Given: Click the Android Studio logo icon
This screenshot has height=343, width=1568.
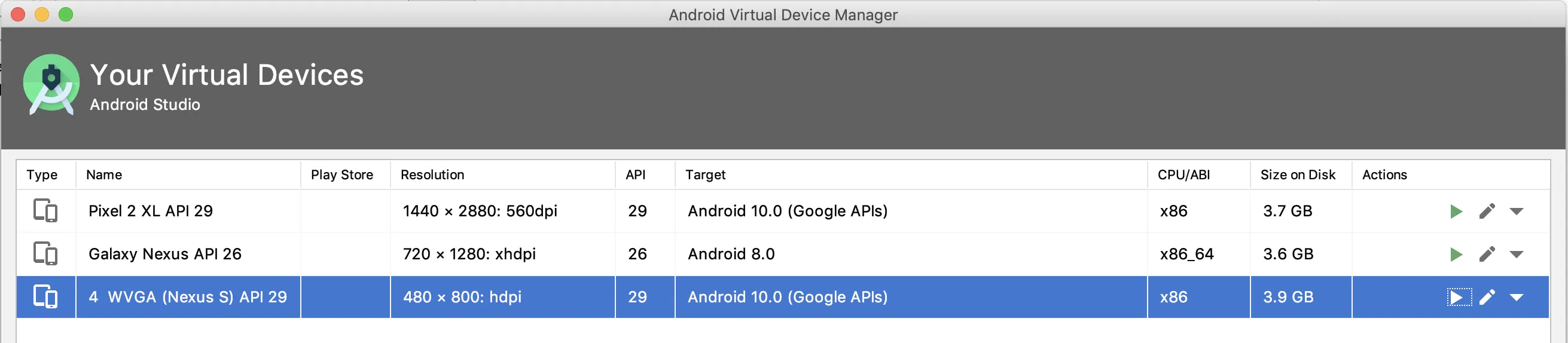Looking at the screenshot, I should point(51,84).
